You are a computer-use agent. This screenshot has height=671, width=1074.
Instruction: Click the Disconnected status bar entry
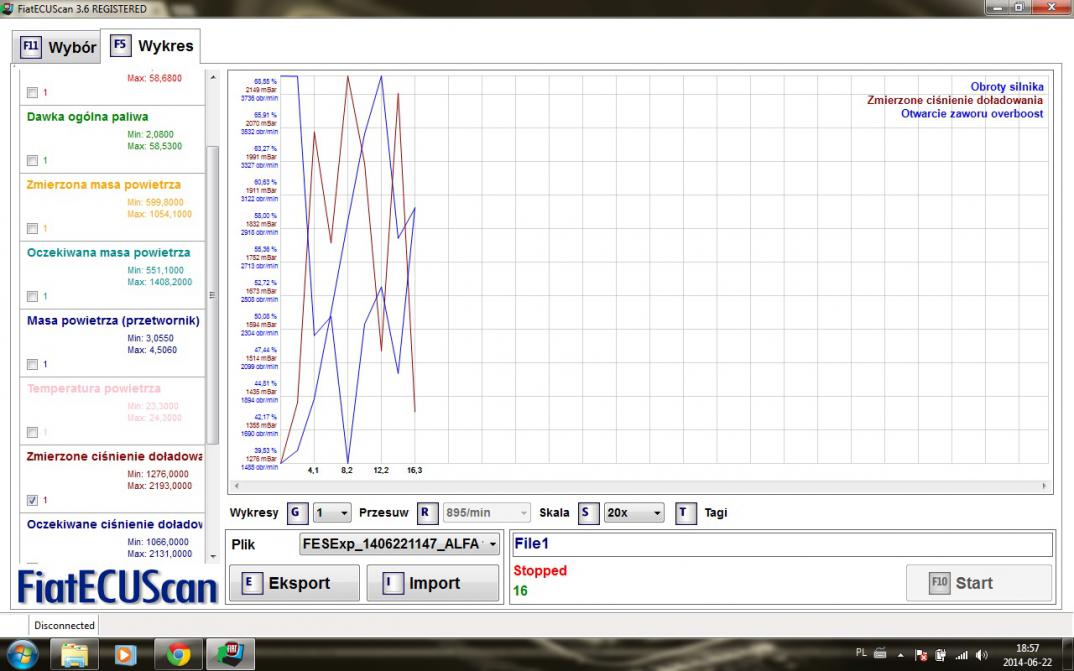[64, 625]
